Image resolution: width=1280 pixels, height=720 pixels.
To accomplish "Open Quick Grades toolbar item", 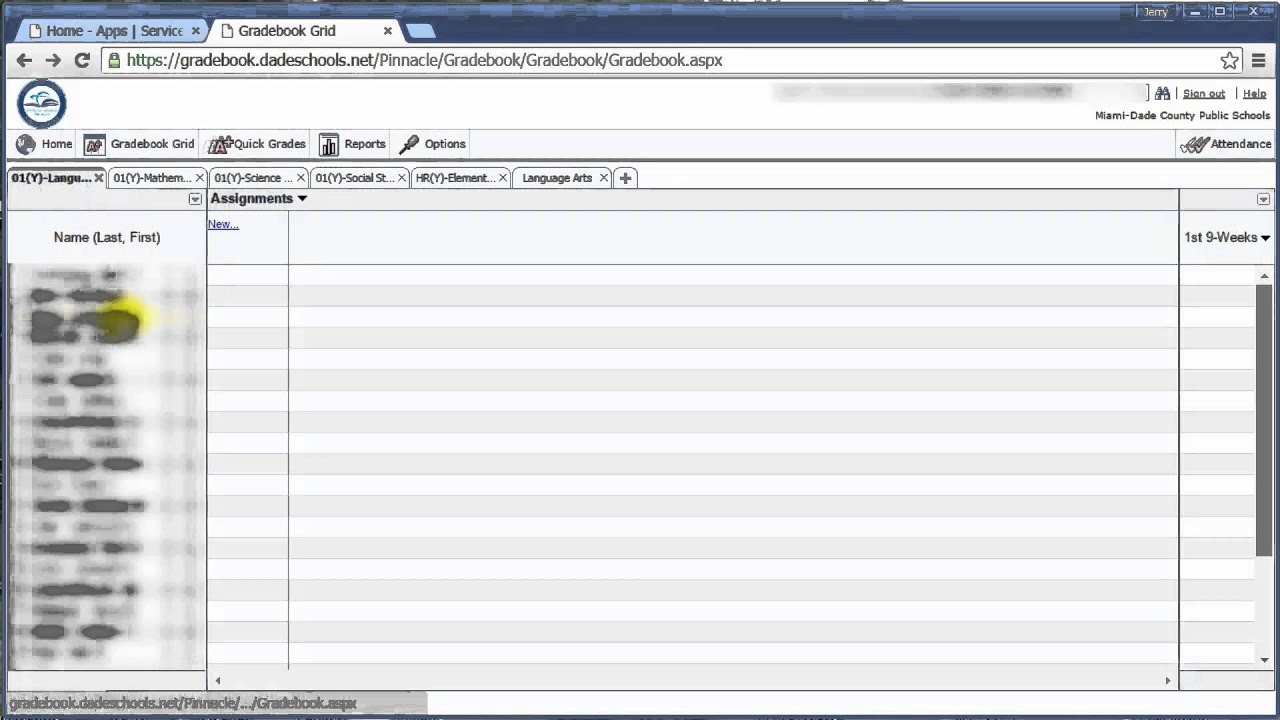I will 257,144.
